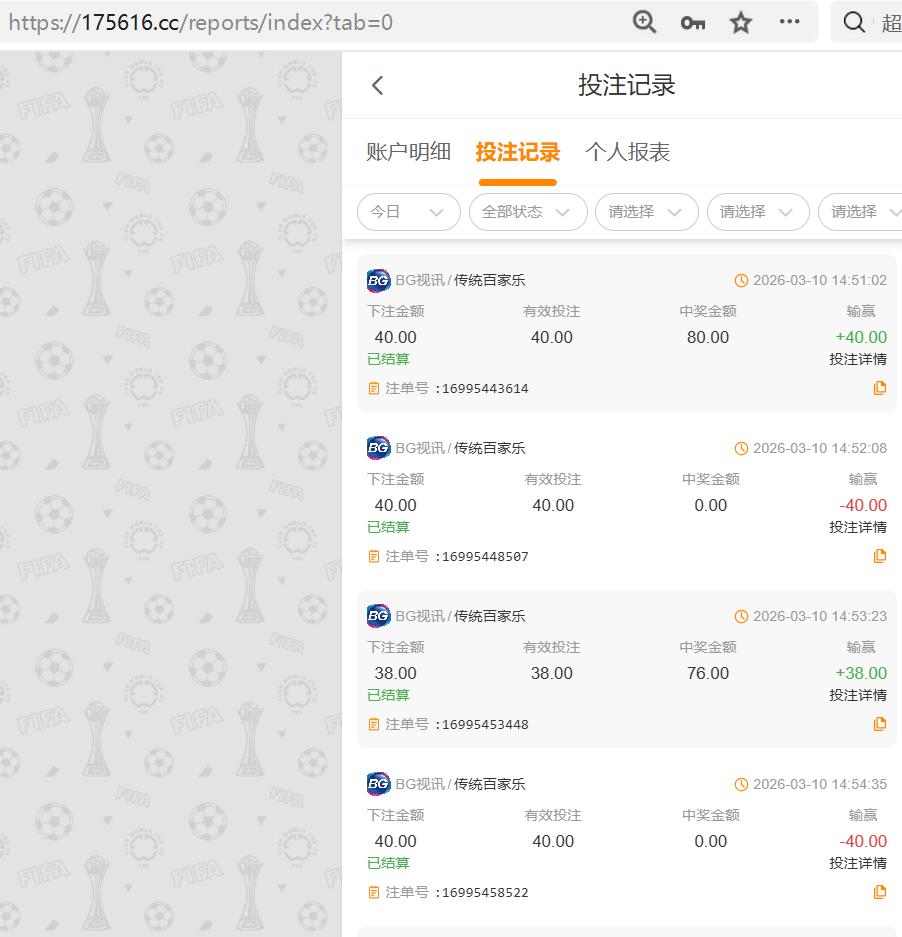Switch to the 账户明细 tab

tap(410, 151)
